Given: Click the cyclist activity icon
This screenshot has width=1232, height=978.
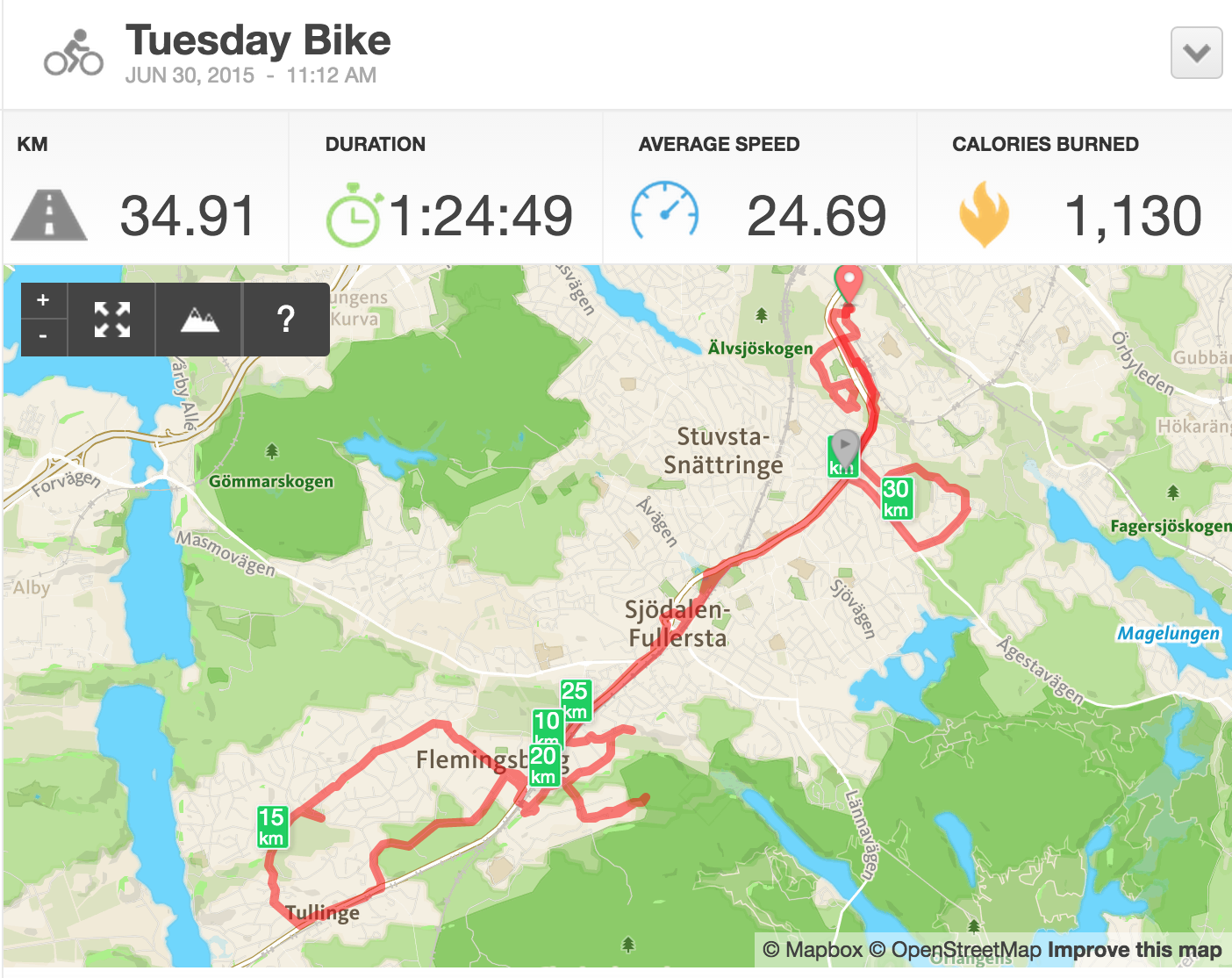Looking at the screenshot, I should 74,53.
